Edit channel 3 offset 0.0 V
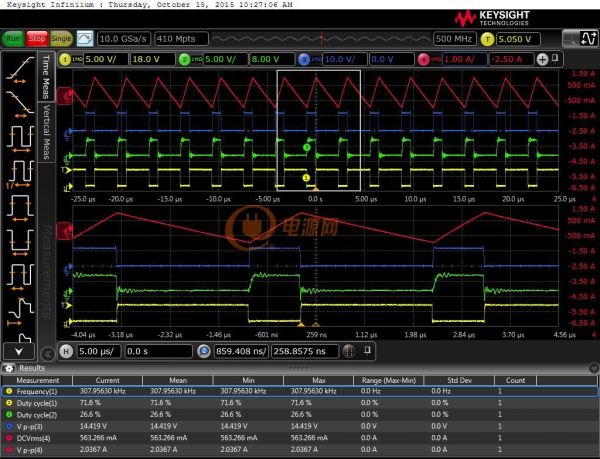The width and height of the screenshot is (600, 459). (392, 59)
